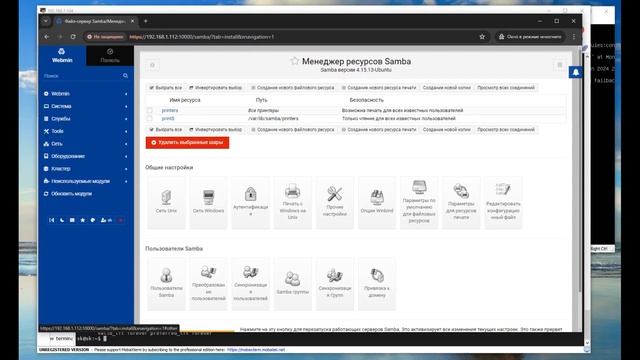Viewport: 640px width, 360px height.
Task: Click module config gear icon in header
Action: pos(152,65)
